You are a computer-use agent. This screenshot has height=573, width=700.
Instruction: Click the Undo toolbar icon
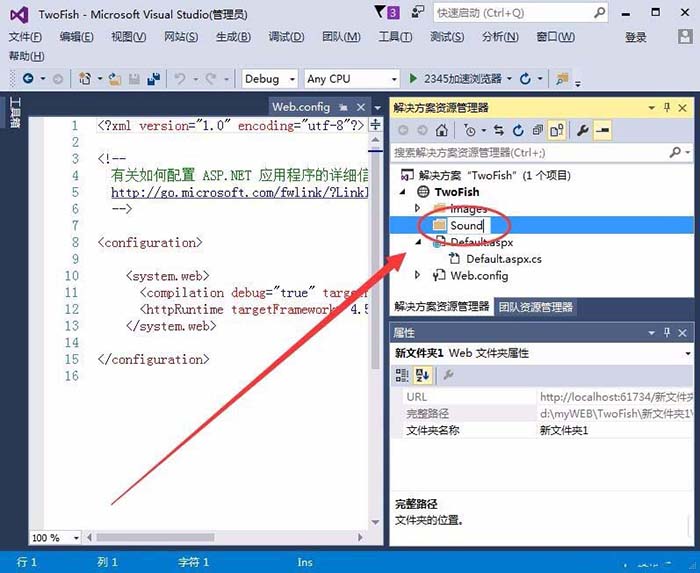pyautogui.click(x=179, y=79)
